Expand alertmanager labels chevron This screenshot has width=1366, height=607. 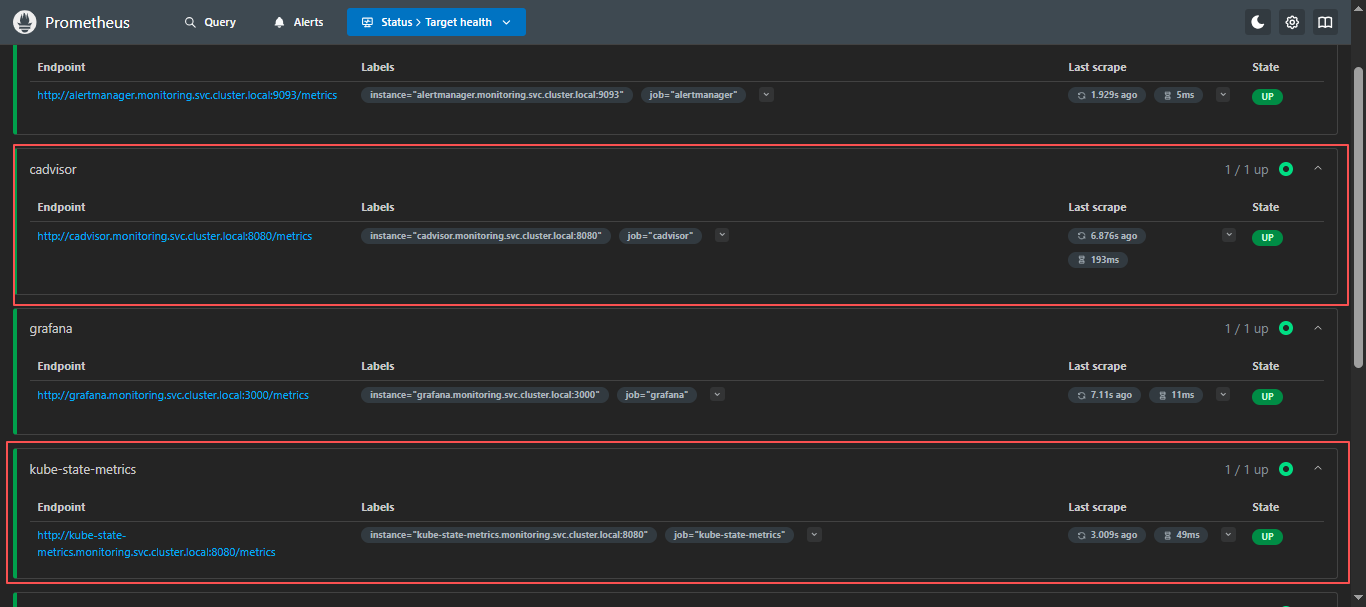point(766,95)
